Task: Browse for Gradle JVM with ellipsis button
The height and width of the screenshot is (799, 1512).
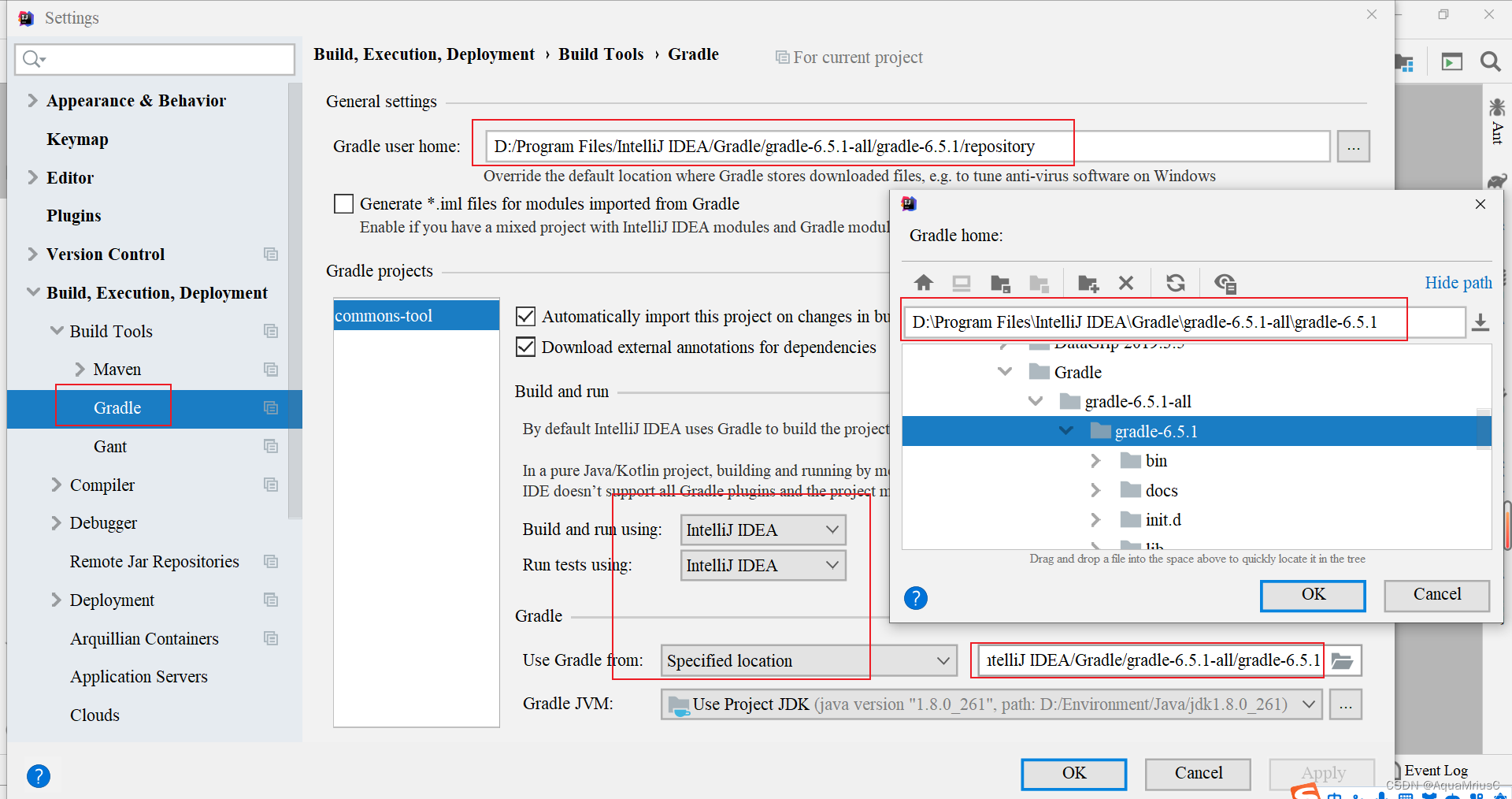Action: (1346, 704)
